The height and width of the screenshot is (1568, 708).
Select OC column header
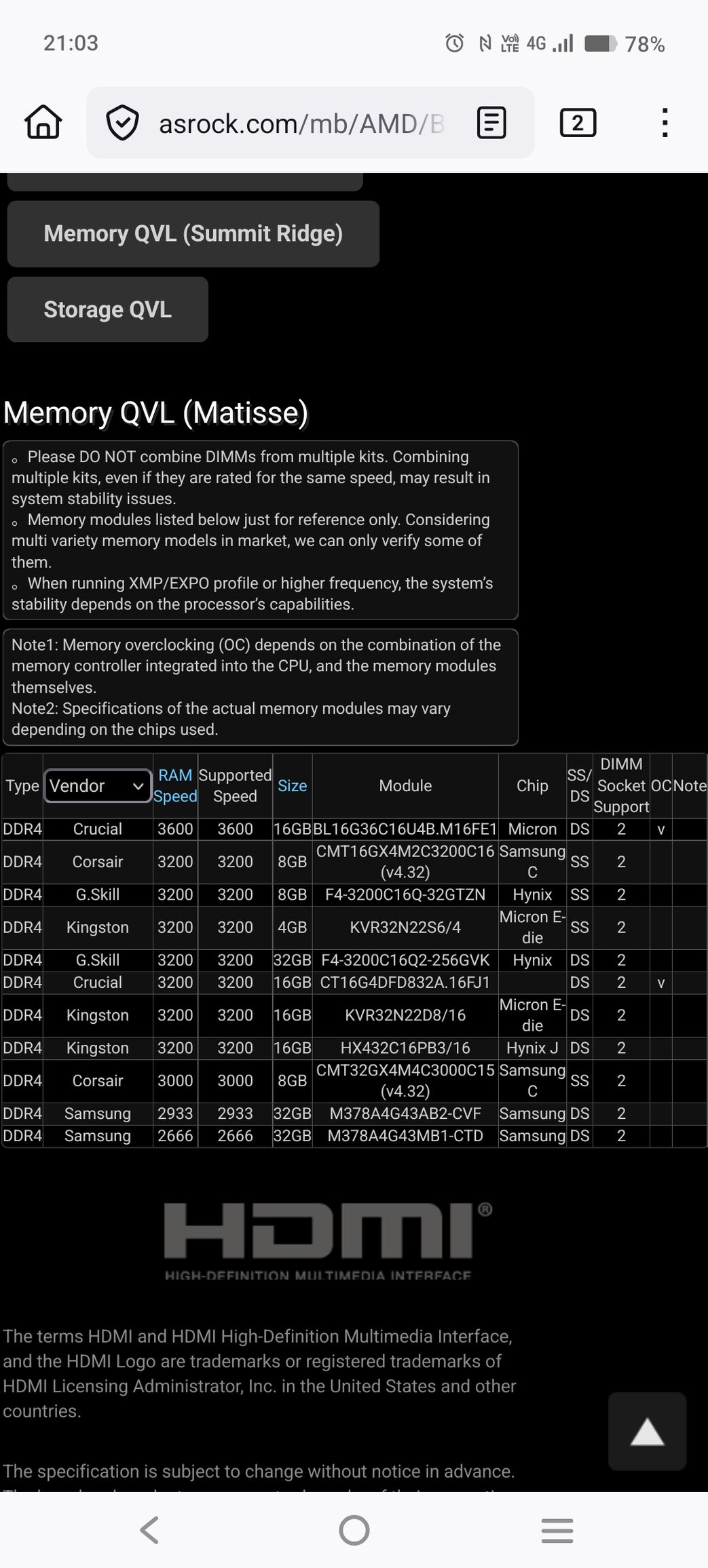click(661, 786)
